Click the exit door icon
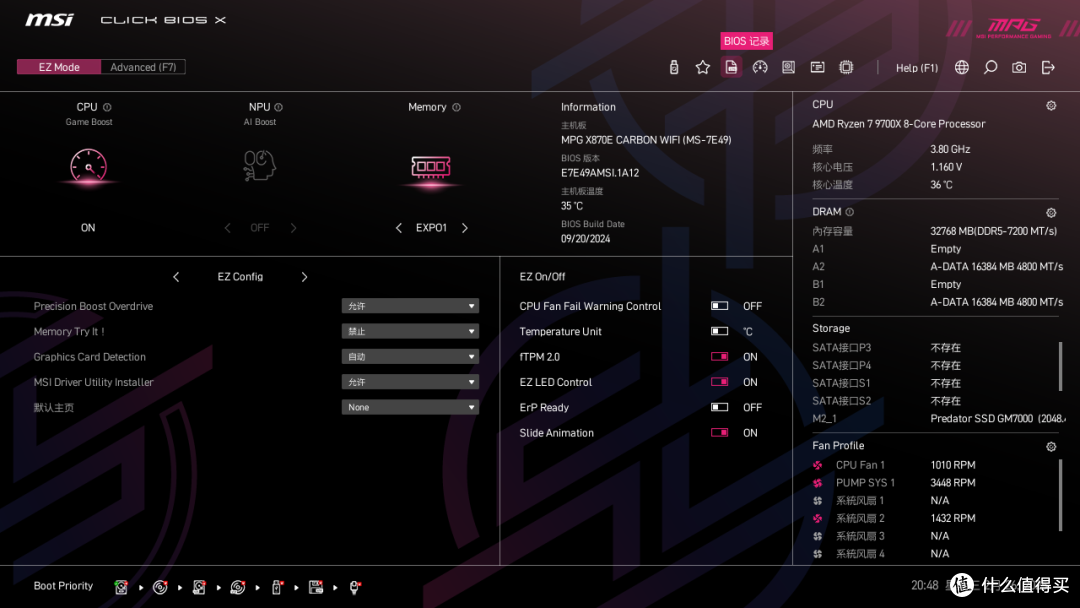1080x608 pixels. [x=1048, y=67]
